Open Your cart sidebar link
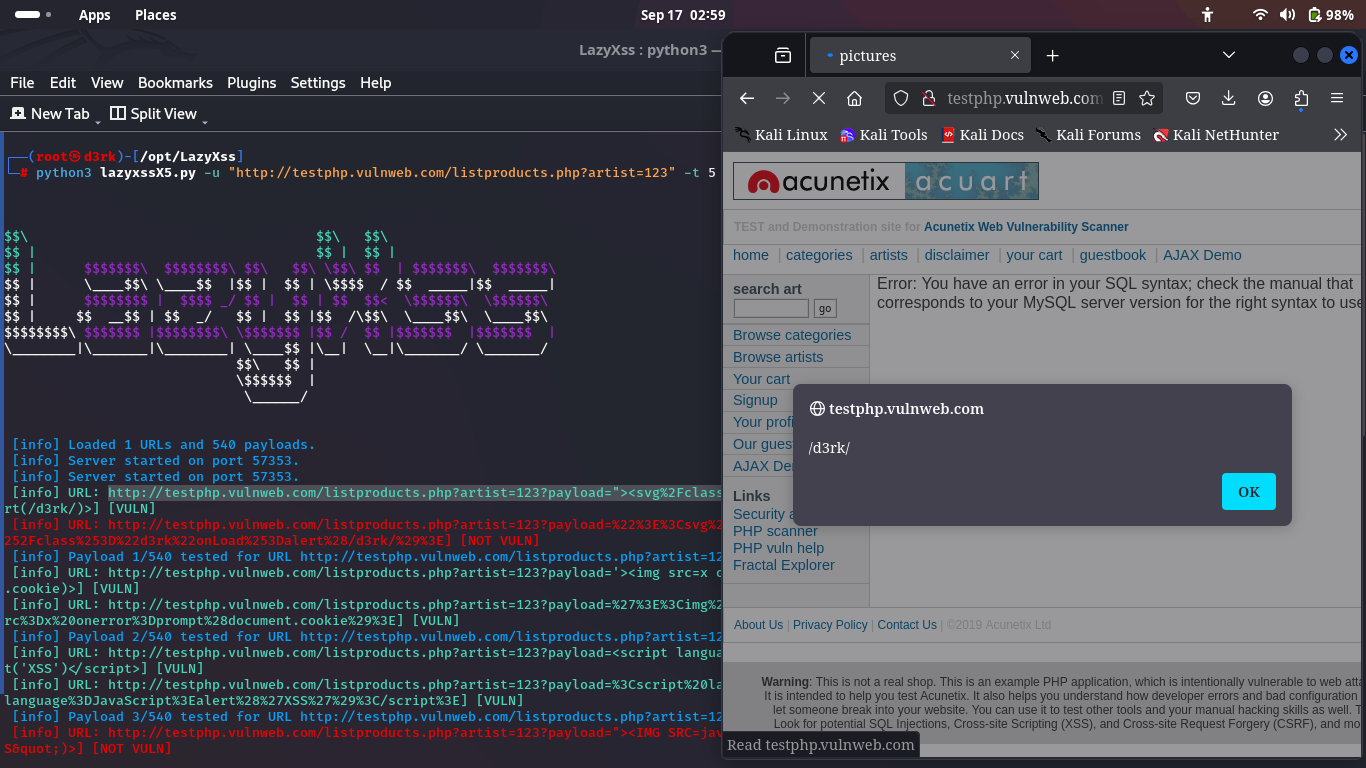The width and height of the screenshot is (1366, 768). (x=761, y=379)
